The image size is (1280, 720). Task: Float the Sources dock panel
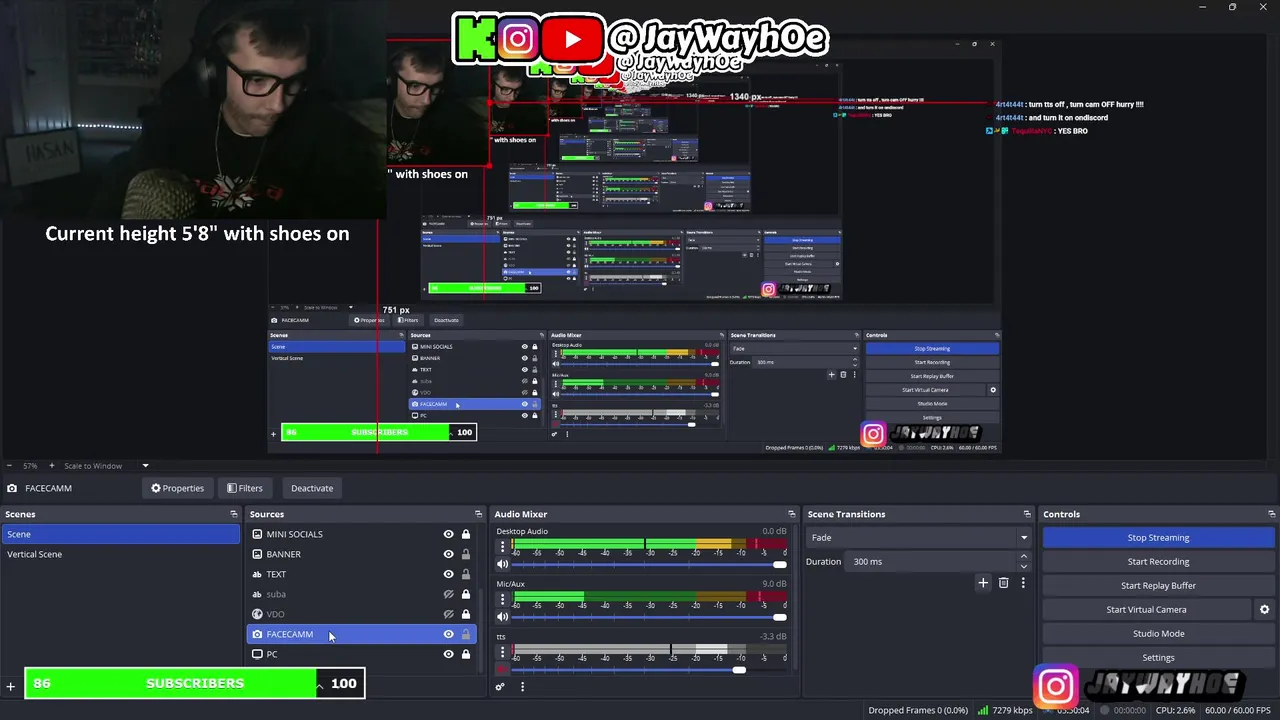click(x=478, y=514)
